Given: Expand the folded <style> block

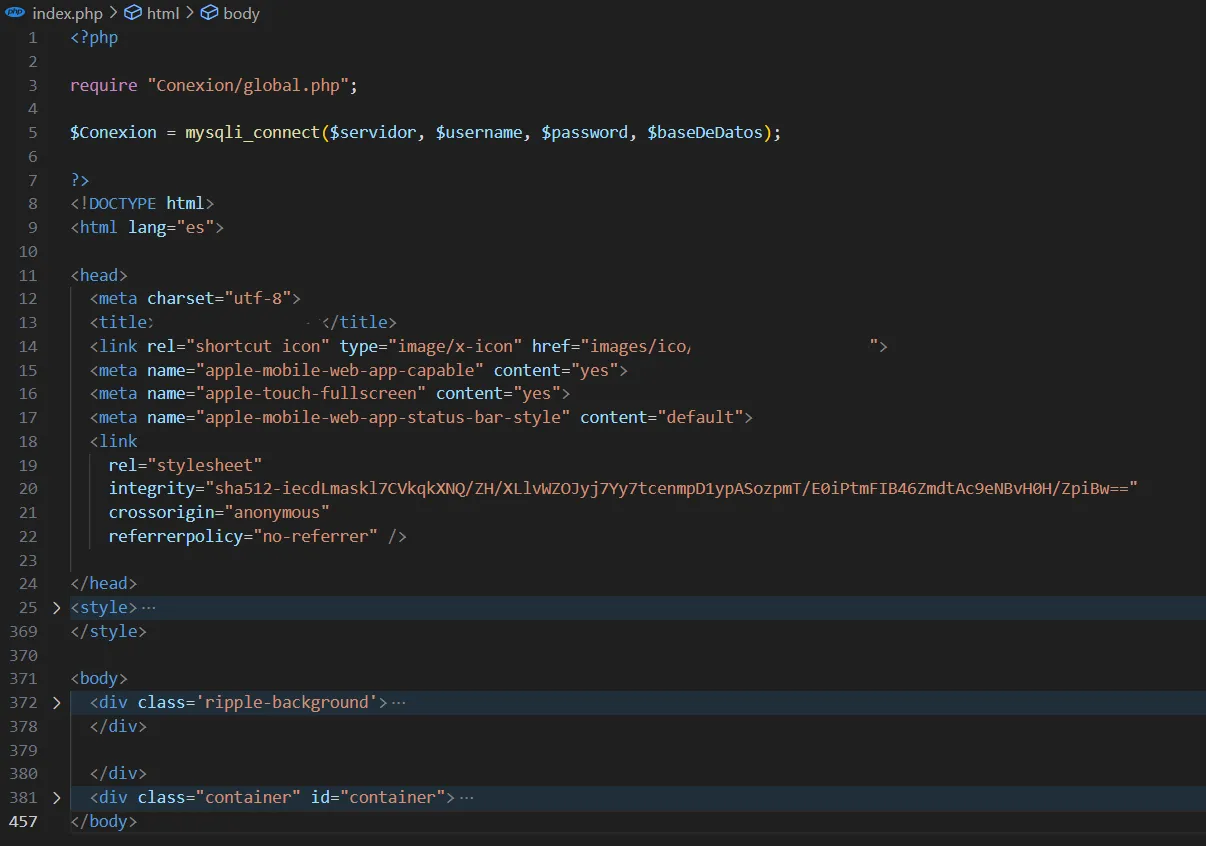Looking at the screenshot, I should pos(56,607).
